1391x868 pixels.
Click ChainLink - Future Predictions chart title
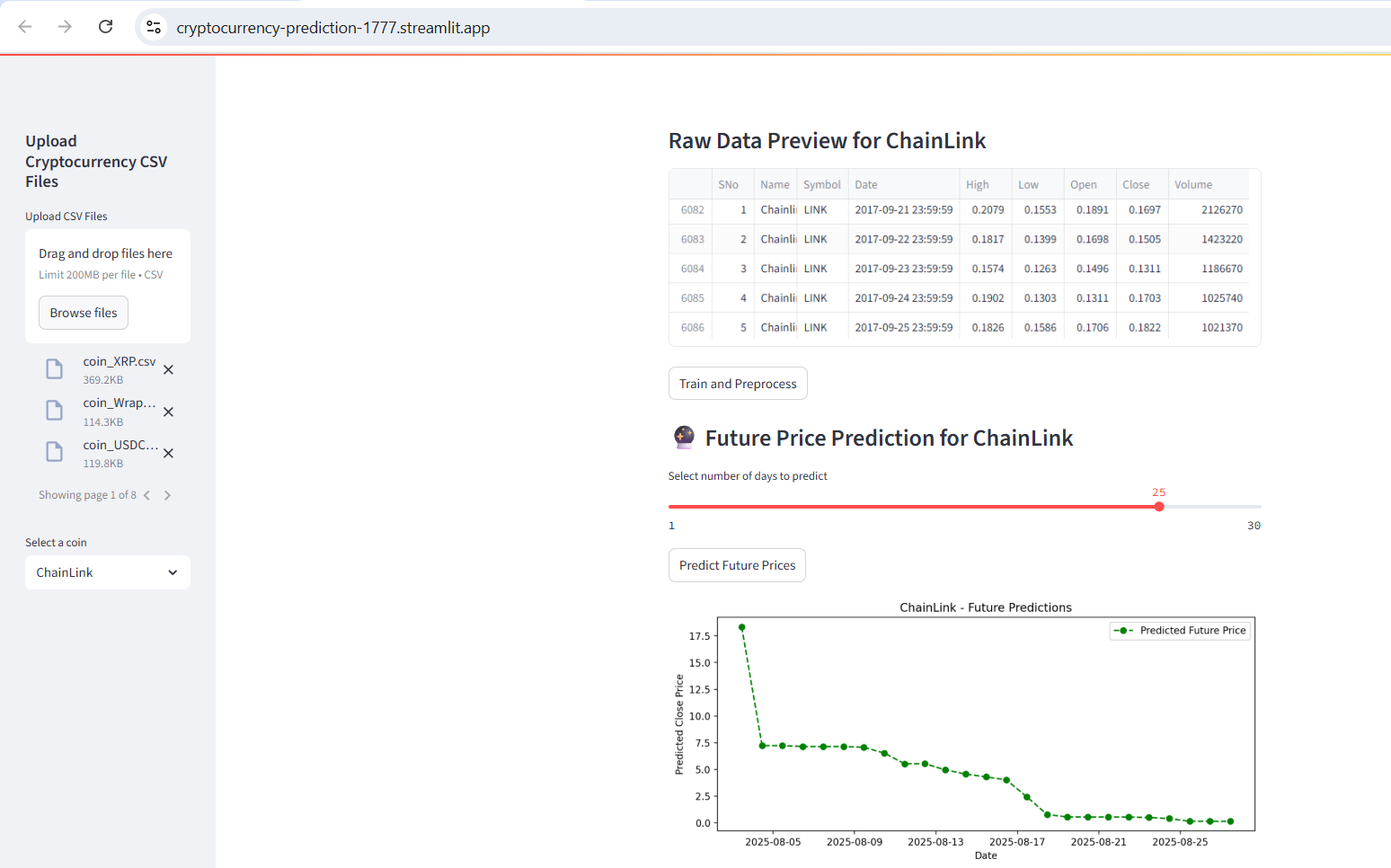tap(986, 607)
